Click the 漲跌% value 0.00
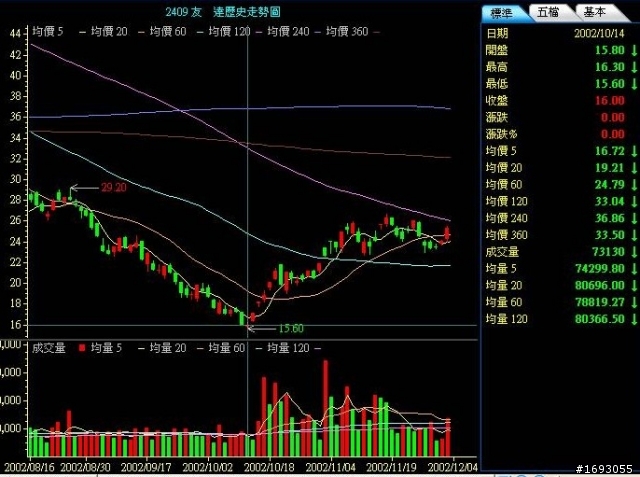 (613, 134)
